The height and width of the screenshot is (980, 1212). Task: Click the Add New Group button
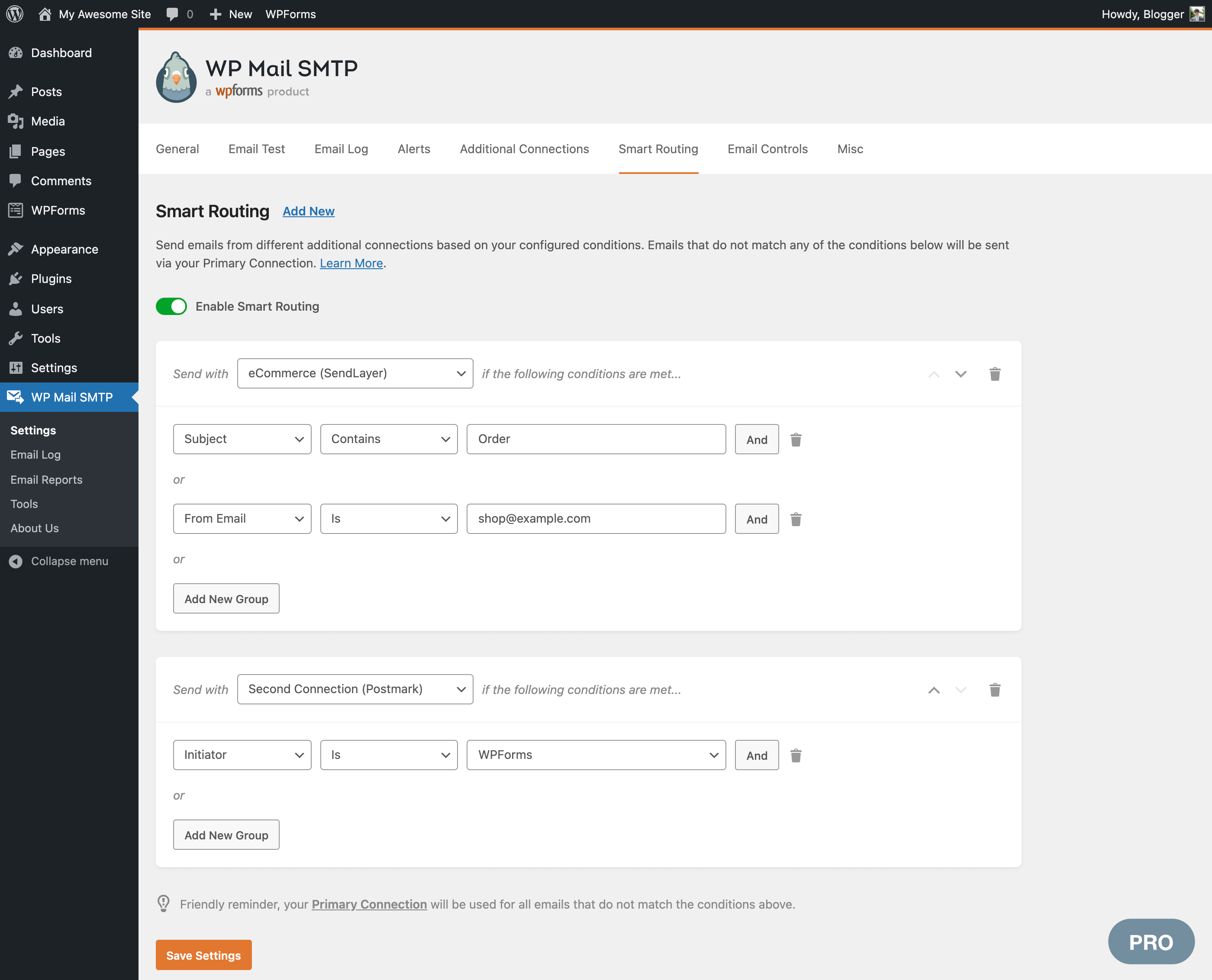point(226,598)
